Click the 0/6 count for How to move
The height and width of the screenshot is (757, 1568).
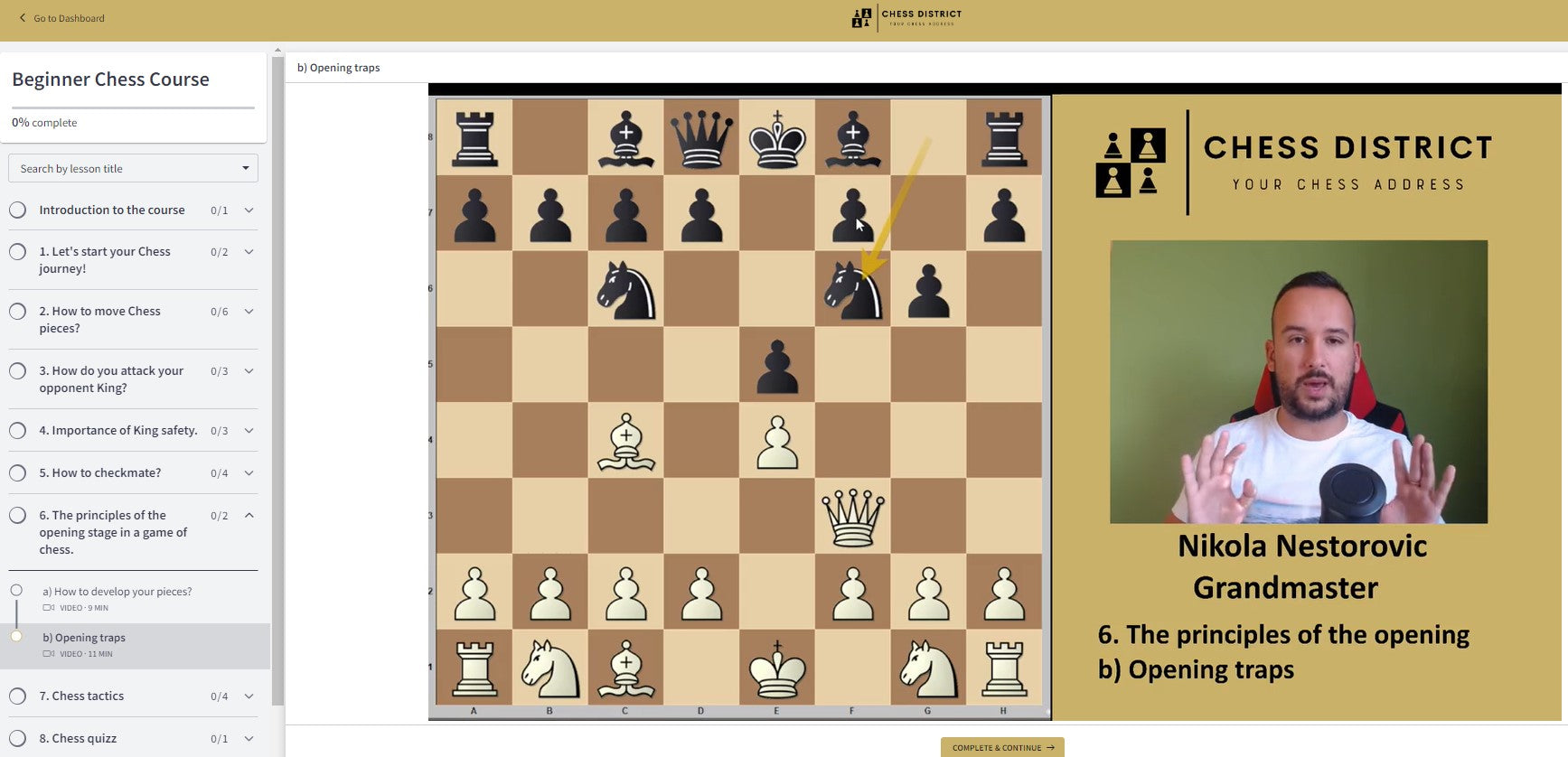coord(220,312)
